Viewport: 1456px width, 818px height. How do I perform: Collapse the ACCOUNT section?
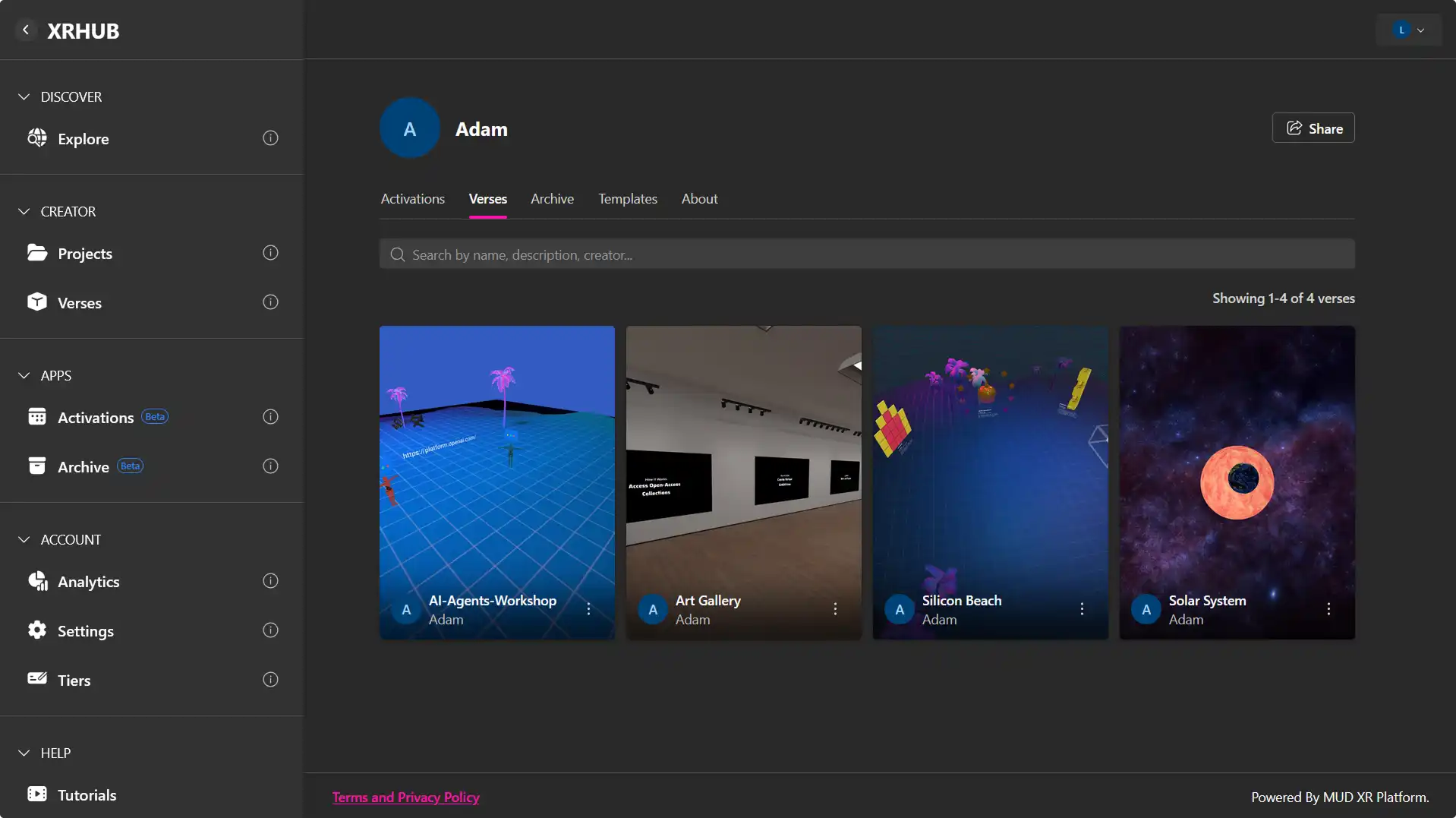[x=24, y=540]
